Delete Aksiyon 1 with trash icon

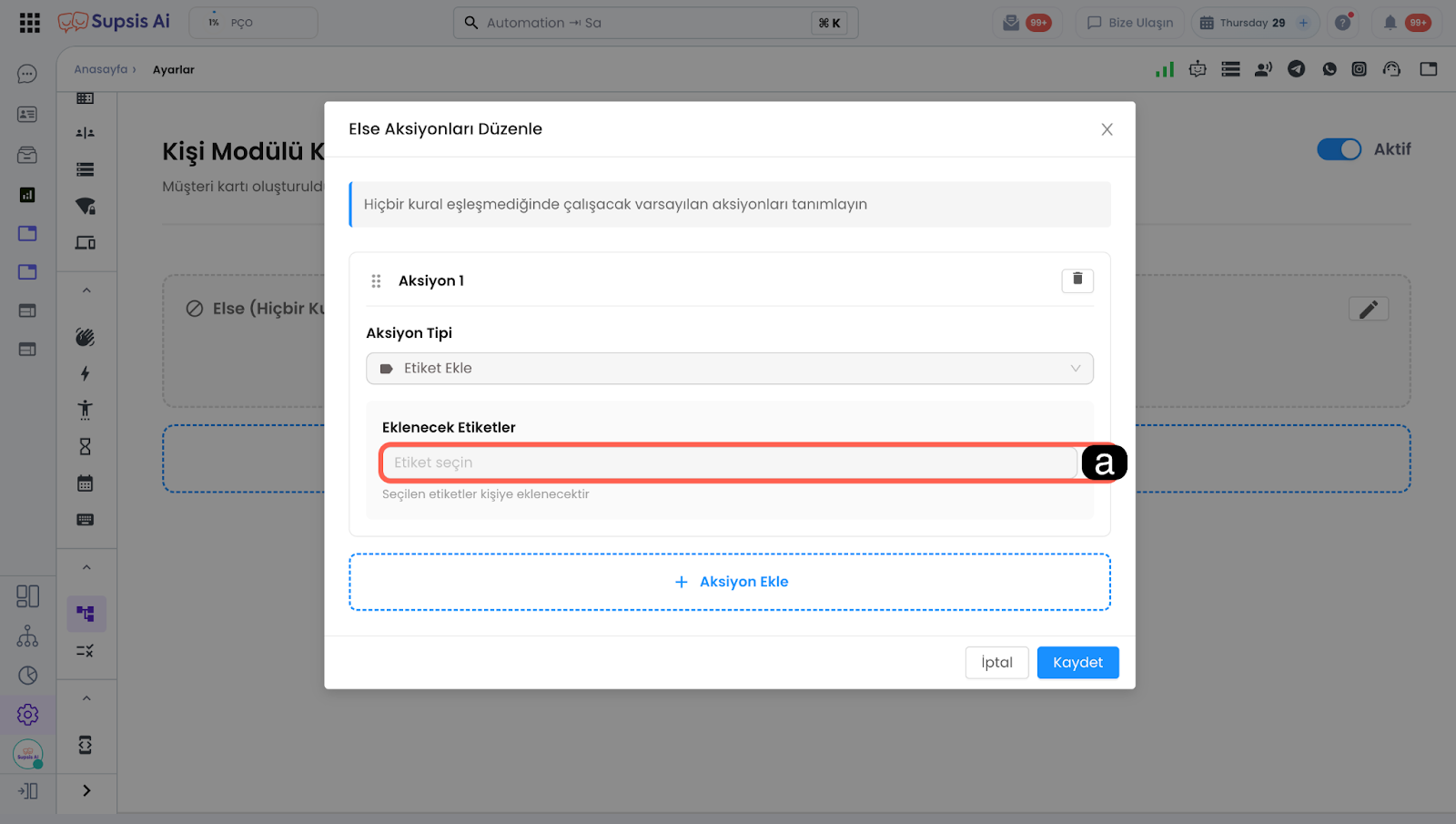(1077, 280)
